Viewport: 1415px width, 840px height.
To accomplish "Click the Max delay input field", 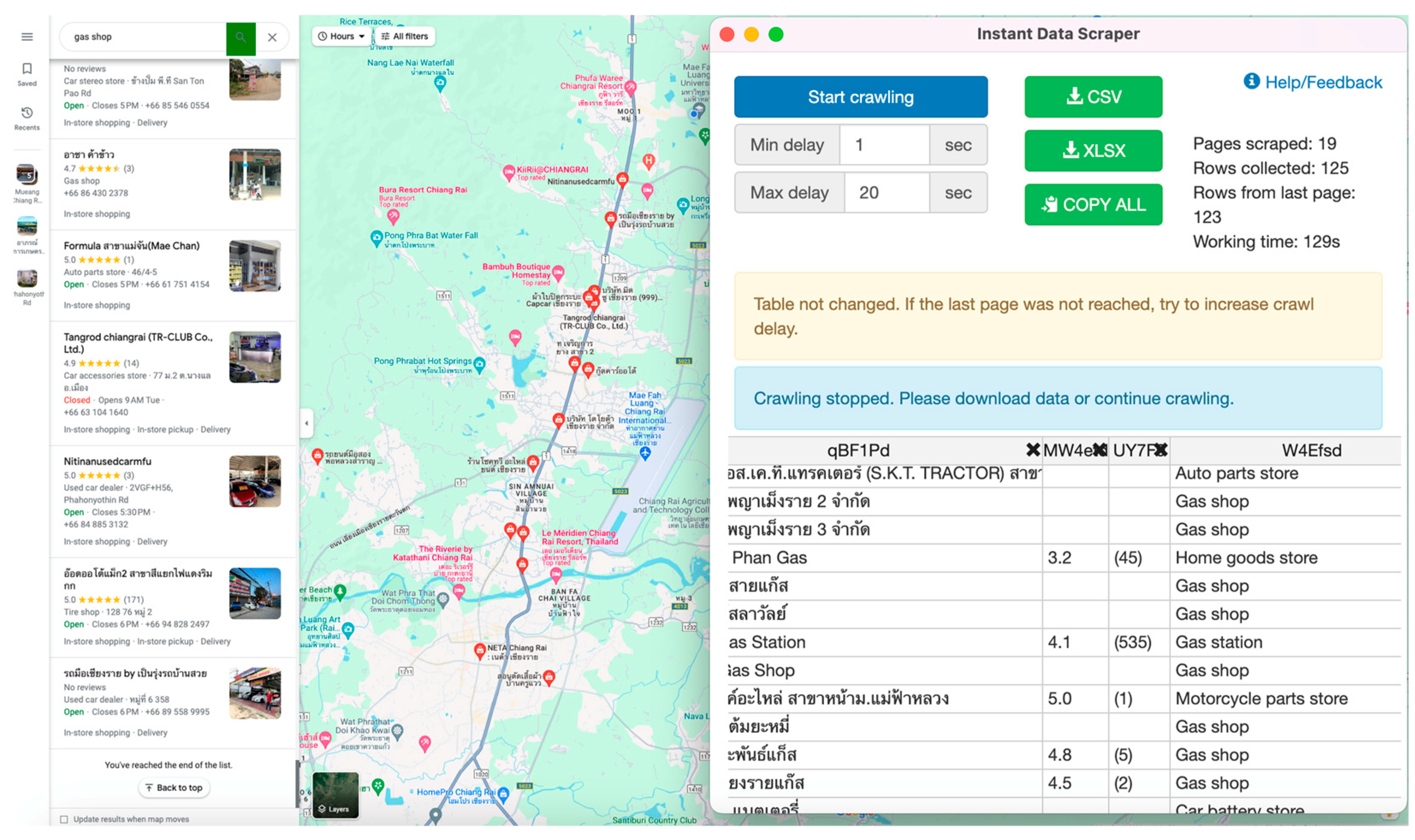I will [x=886, y=193].
